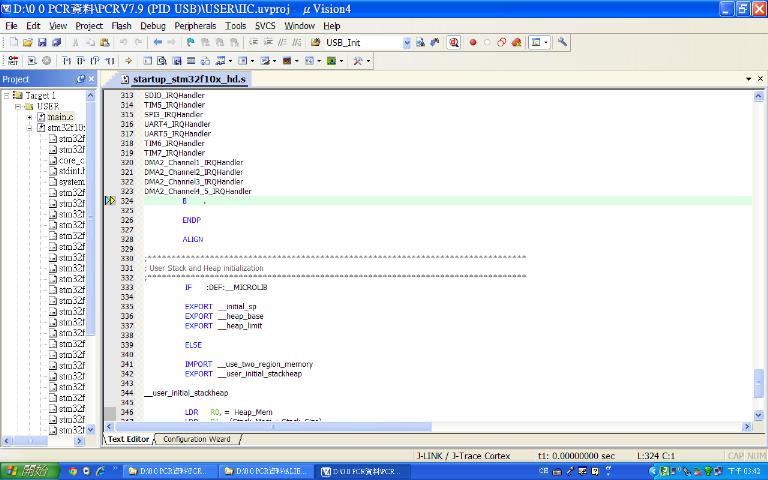Open the USB_Init find combo dropdown

coord(407,43)
